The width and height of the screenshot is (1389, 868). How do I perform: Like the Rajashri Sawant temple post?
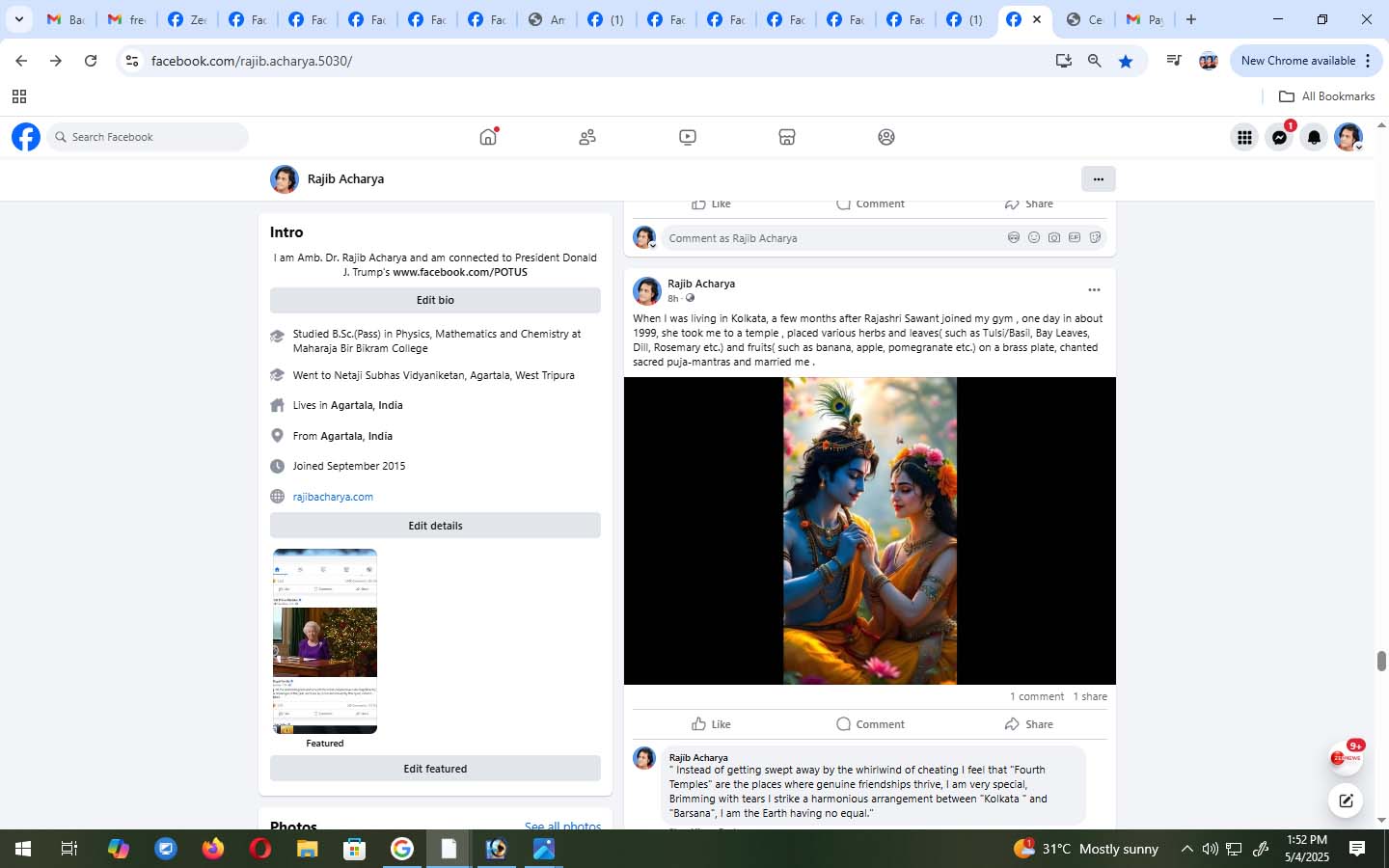tap(712, 724)
